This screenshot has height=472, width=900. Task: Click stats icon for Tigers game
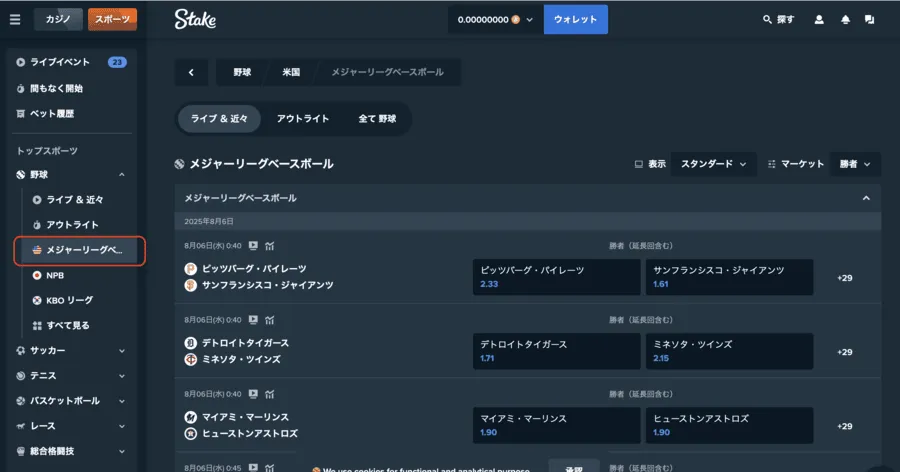(270, 320)
